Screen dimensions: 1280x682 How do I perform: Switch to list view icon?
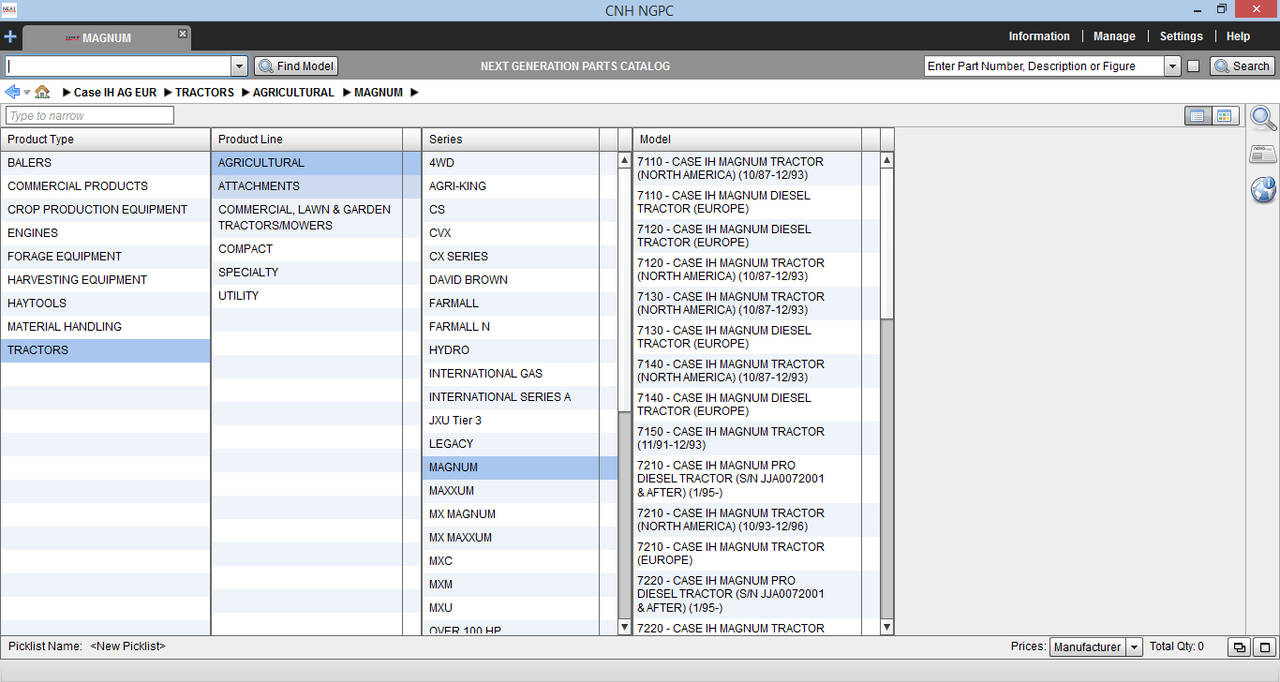coord(1197,116)
